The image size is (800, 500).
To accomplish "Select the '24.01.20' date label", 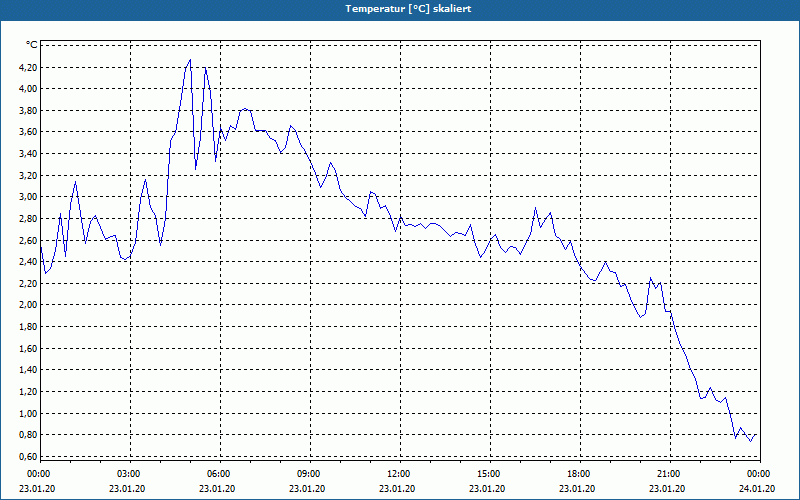I will (x=757, y=488).
